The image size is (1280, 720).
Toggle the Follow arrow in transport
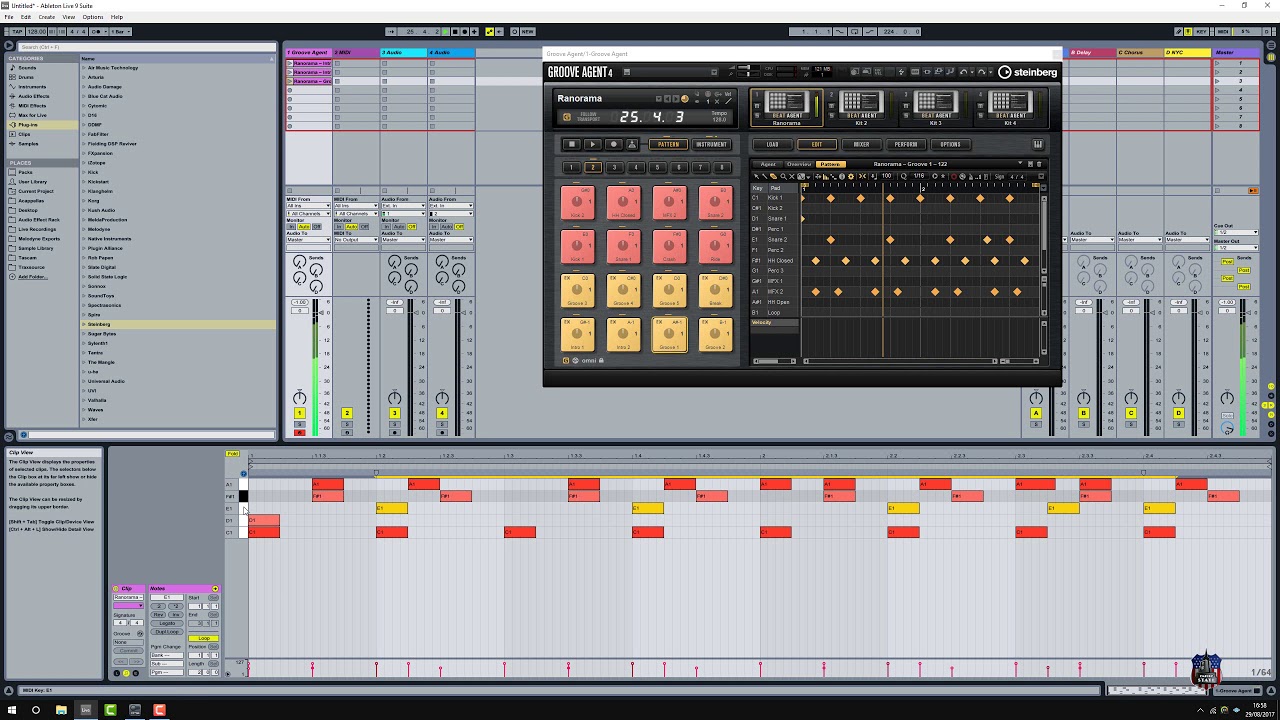[x=391, y=32]
